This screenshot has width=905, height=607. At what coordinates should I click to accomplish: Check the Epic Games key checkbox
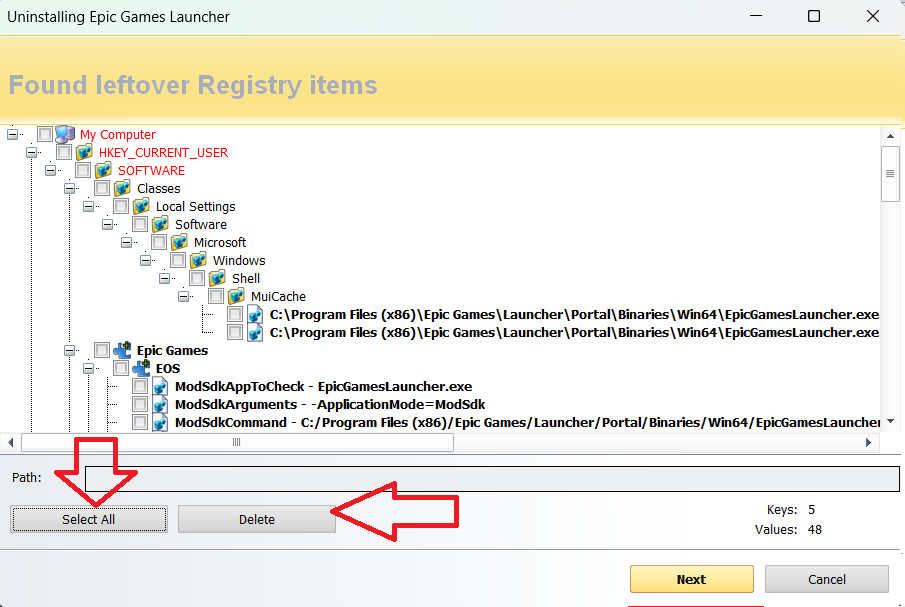click(x=102, y=350)
